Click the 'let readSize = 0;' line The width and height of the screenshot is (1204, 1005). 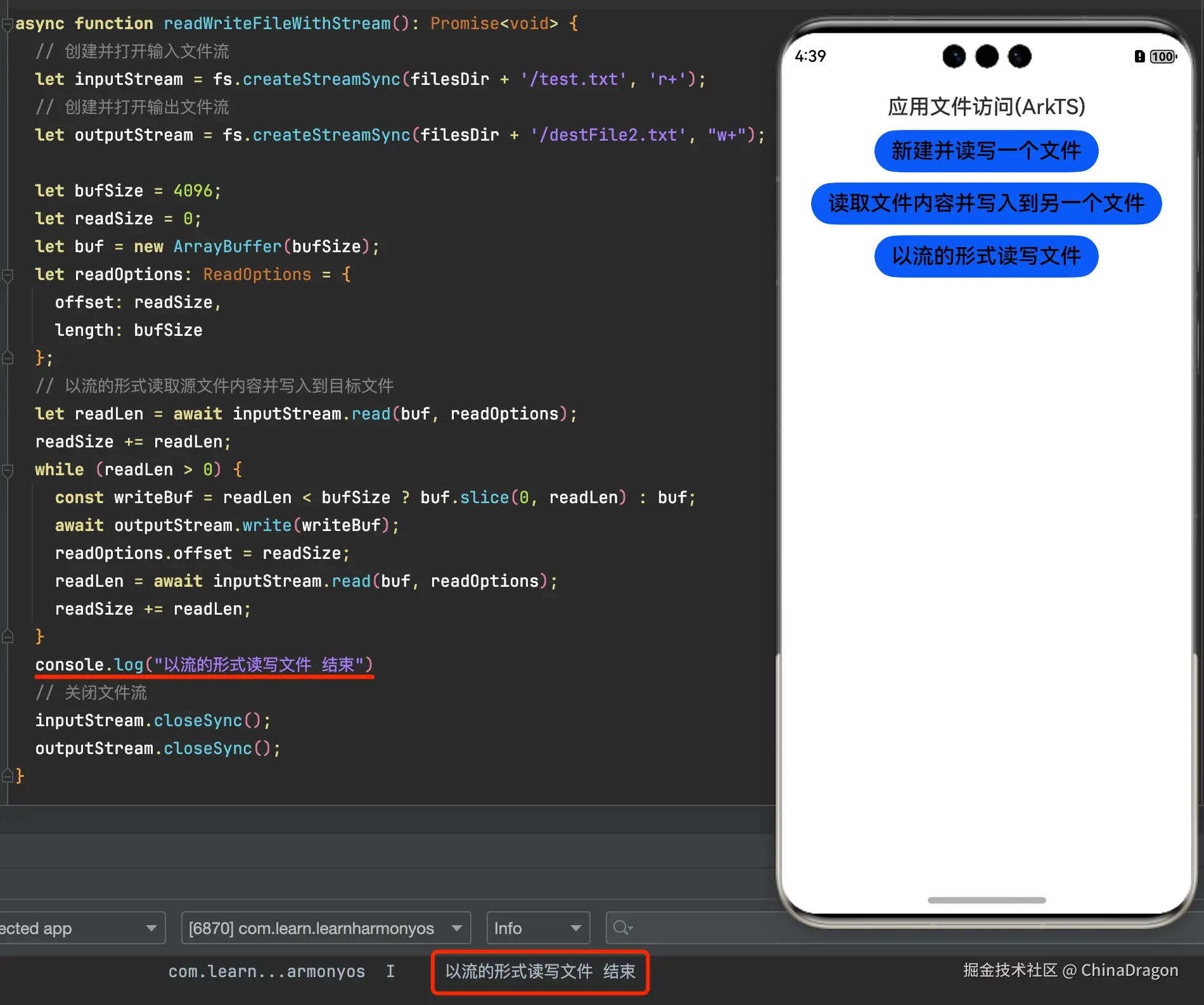tap(118, 219)
